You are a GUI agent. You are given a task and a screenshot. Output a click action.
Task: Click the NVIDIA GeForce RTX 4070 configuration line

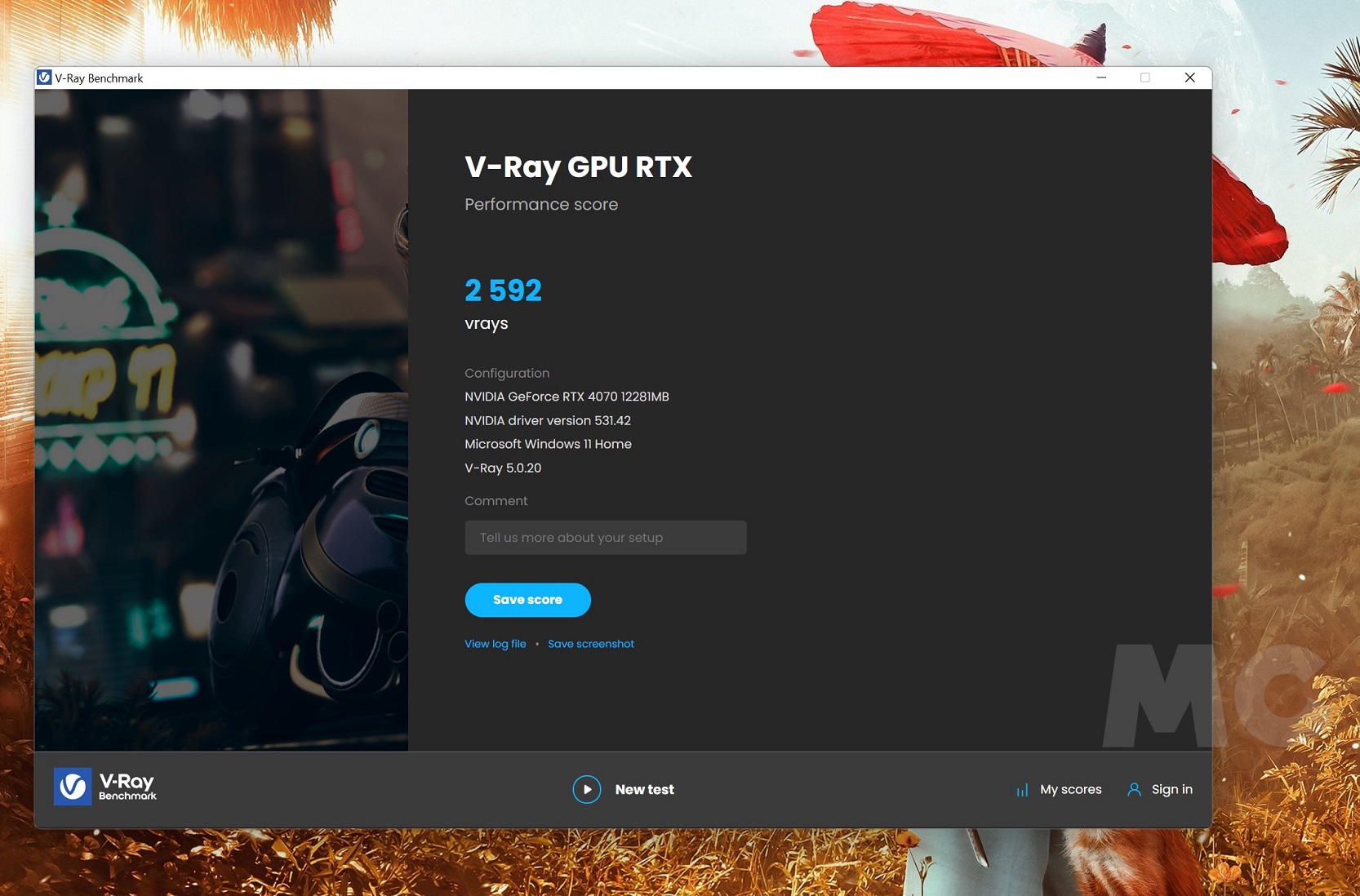click(567, 397)
